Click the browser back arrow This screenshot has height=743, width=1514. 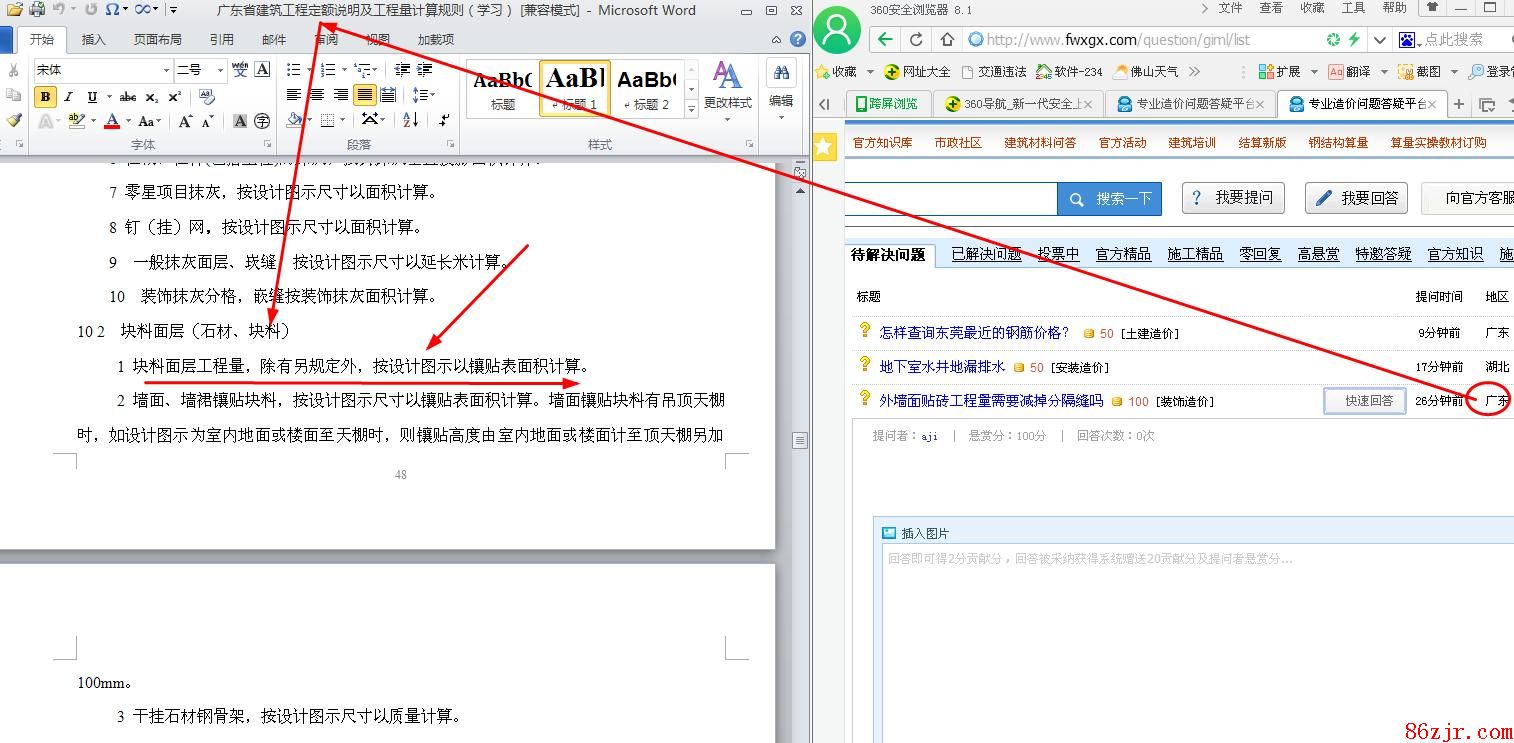click(885, 40)
